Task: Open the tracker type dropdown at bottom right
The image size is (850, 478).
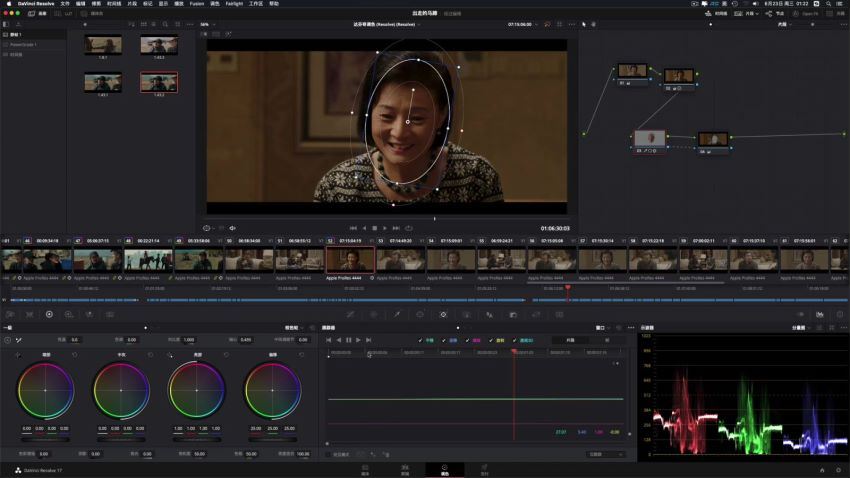Action: (606, 454)
